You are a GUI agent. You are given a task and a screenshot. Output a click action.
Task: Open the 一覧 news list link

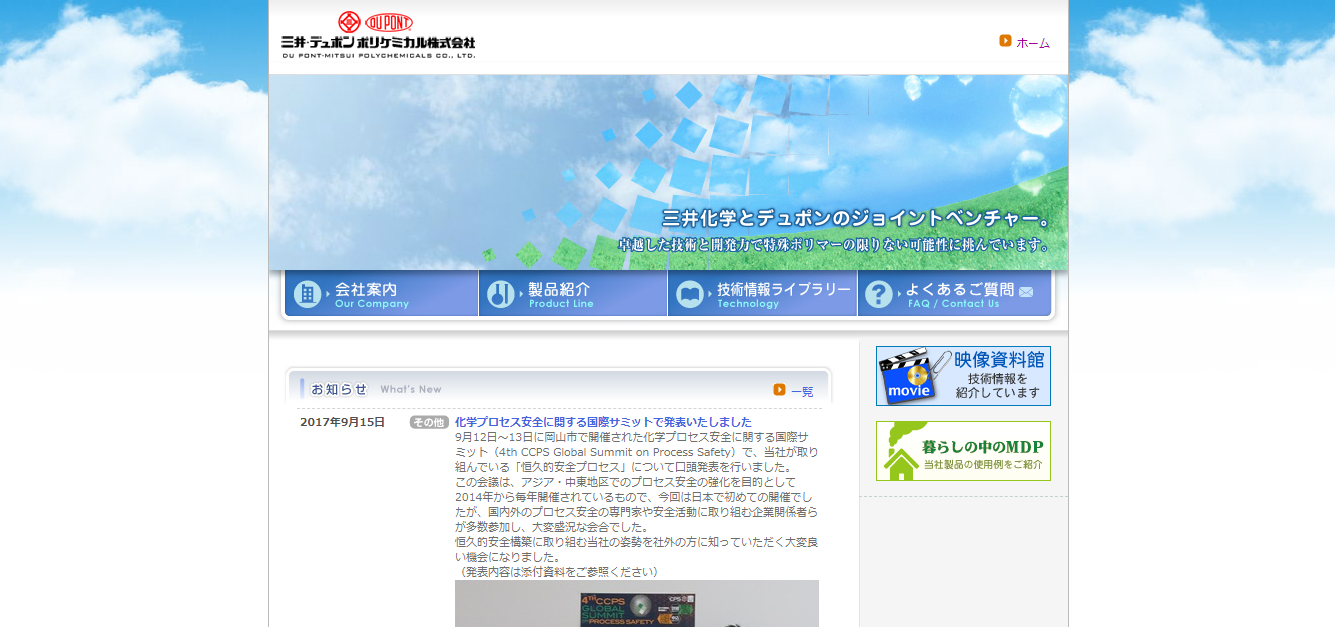[802, 391]
